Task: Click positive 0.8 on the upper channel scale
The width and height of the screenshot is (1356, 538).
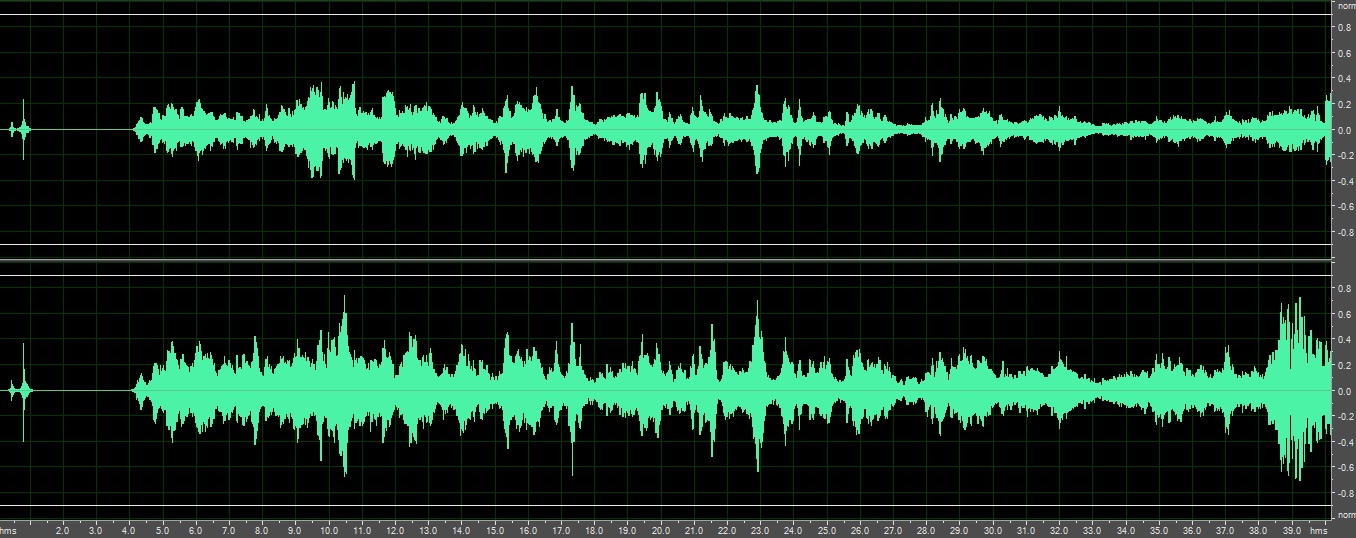Action: [x=1346, y=27]
